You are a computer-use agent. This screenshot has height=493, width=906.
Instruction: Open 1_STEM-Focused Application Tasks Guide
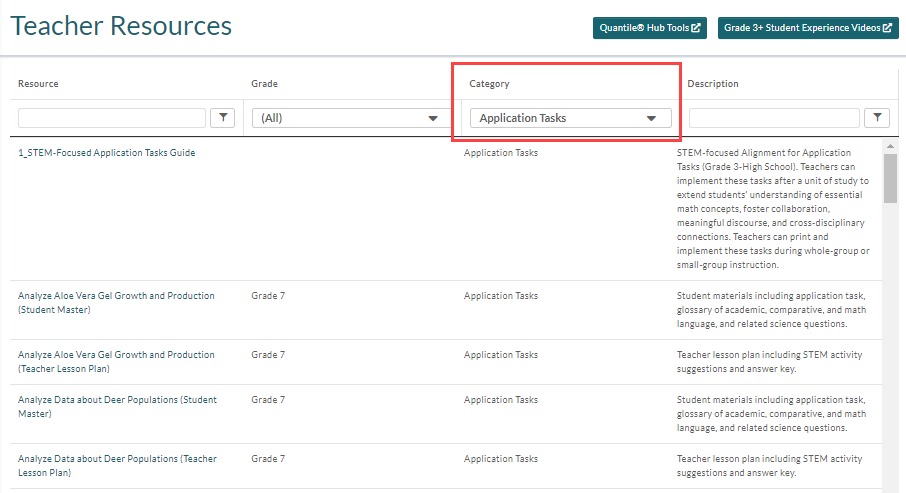(x=106, y=153)
